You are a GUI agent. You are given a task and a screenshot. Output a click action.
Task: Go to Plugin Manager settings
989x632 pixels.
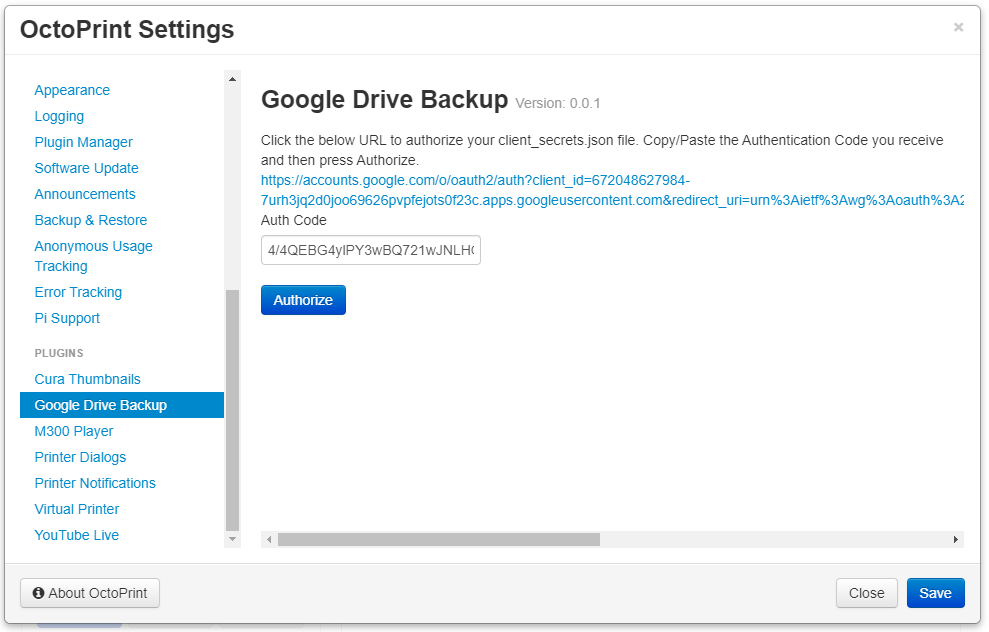point(83,142)
